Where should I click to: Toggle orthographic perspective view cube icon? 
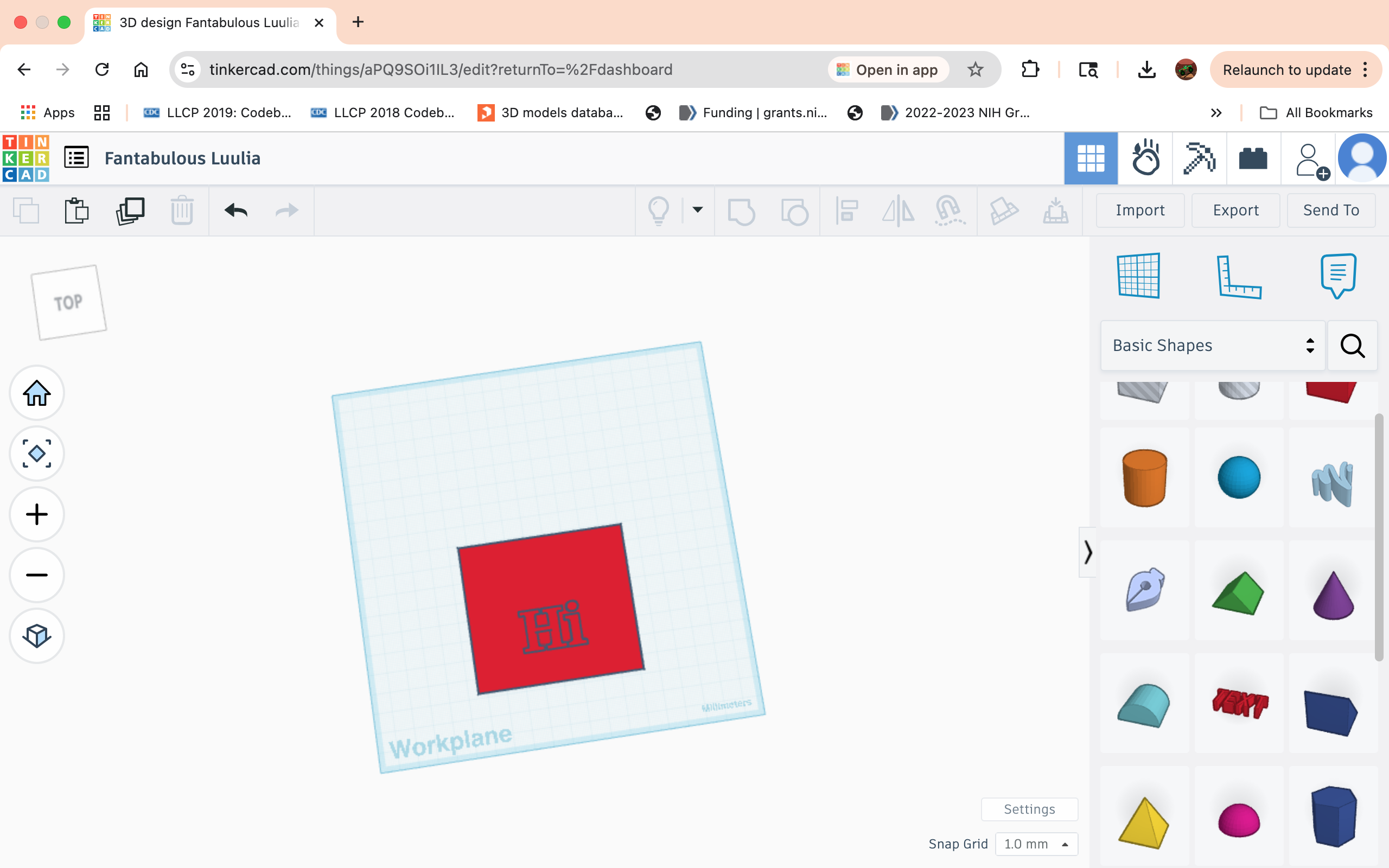coord(37,635)
